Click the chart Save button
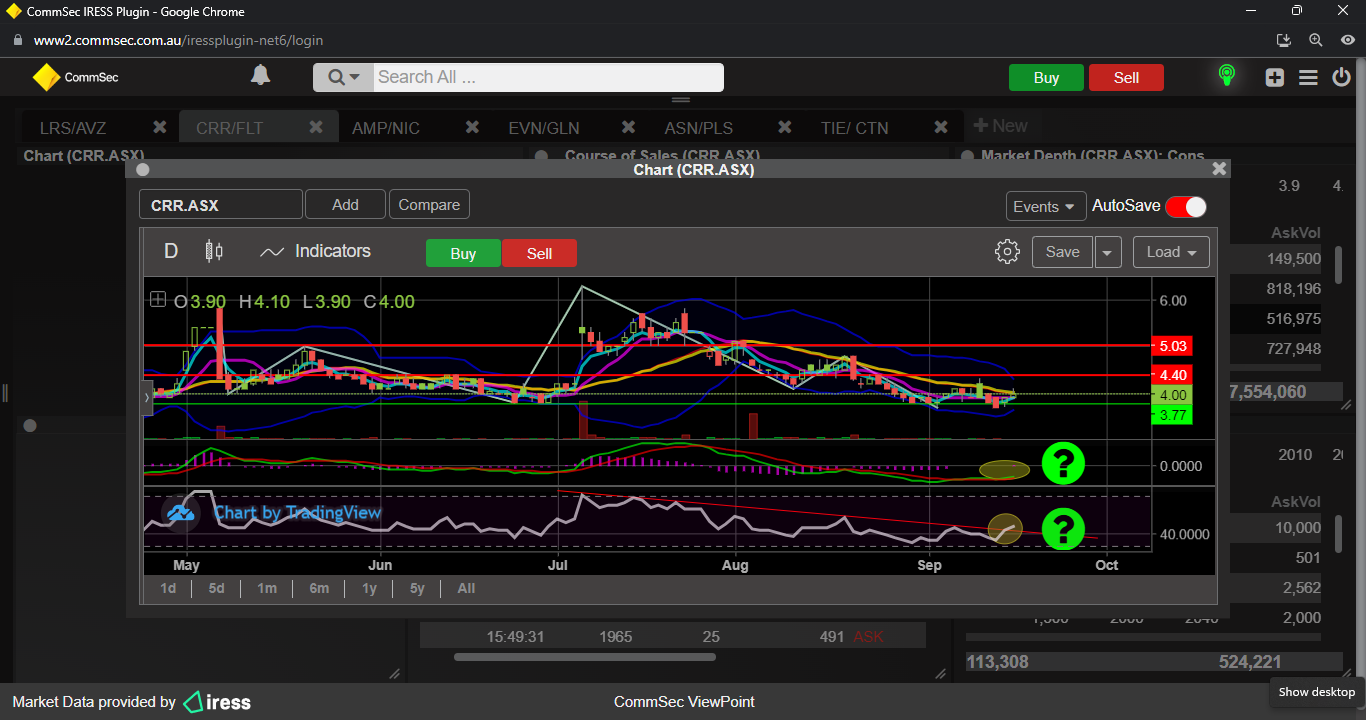 tap(1062, 252)
